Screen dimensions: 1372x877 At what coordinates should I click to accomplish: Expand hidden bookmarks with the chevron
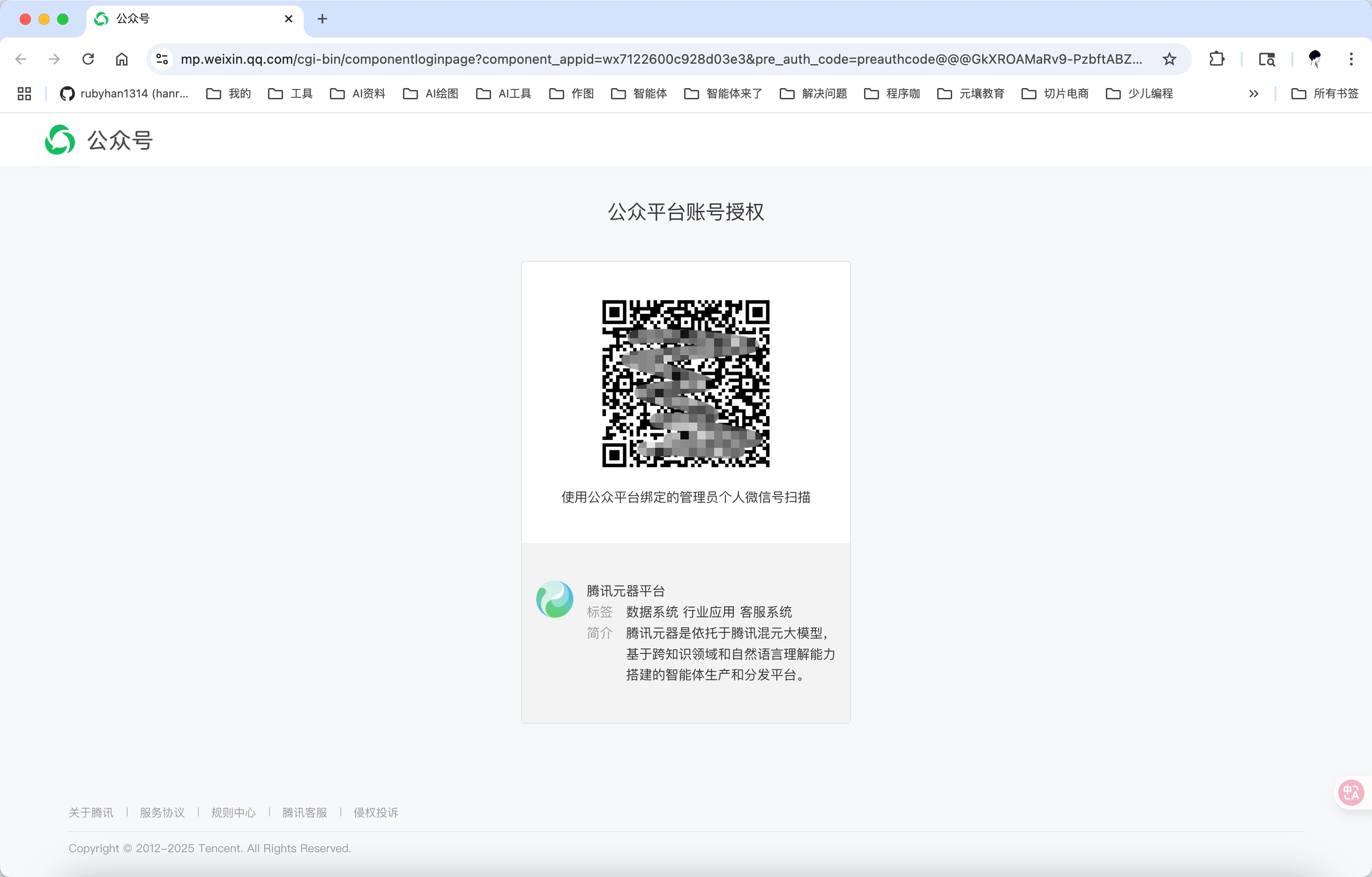[1253, 93]
